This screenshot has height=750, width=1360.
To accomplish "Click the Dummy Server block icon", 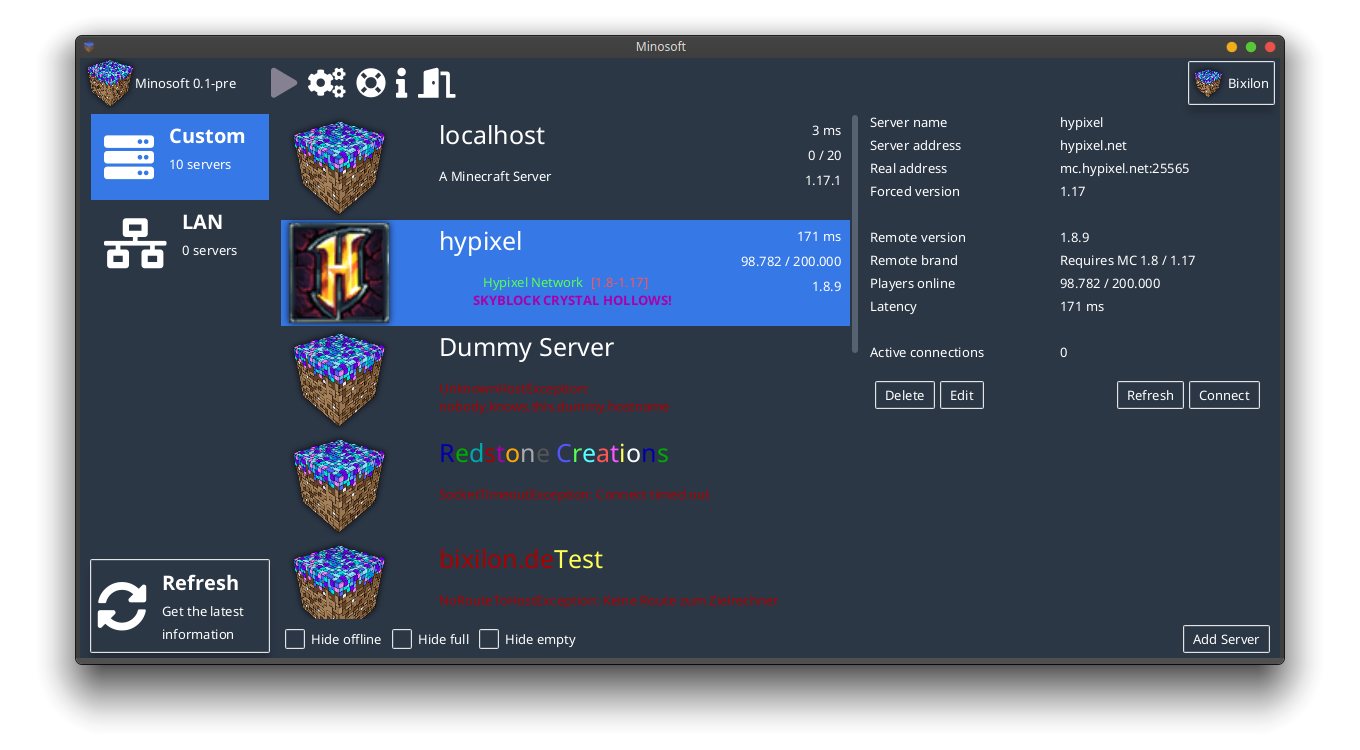I will click(339, 379).
